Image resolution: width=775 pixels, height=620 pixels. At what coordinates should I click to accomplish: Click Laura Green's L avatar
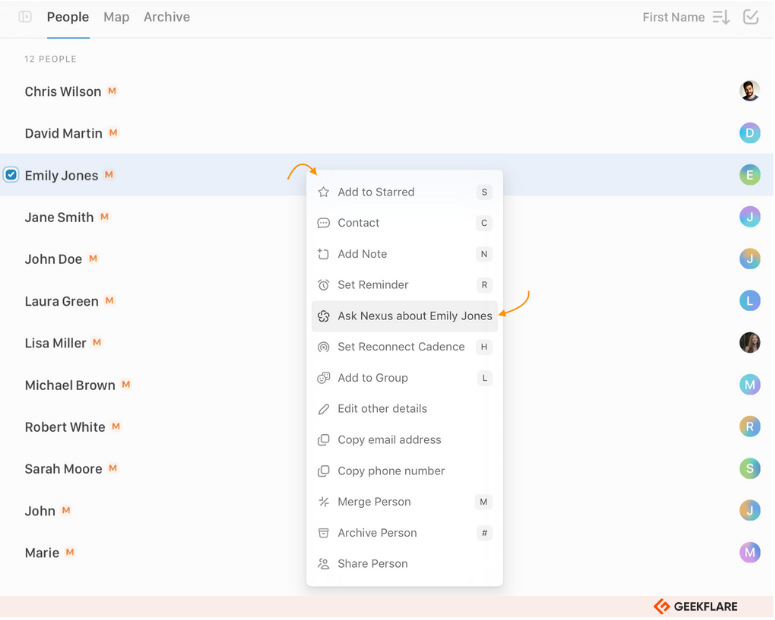749,301
